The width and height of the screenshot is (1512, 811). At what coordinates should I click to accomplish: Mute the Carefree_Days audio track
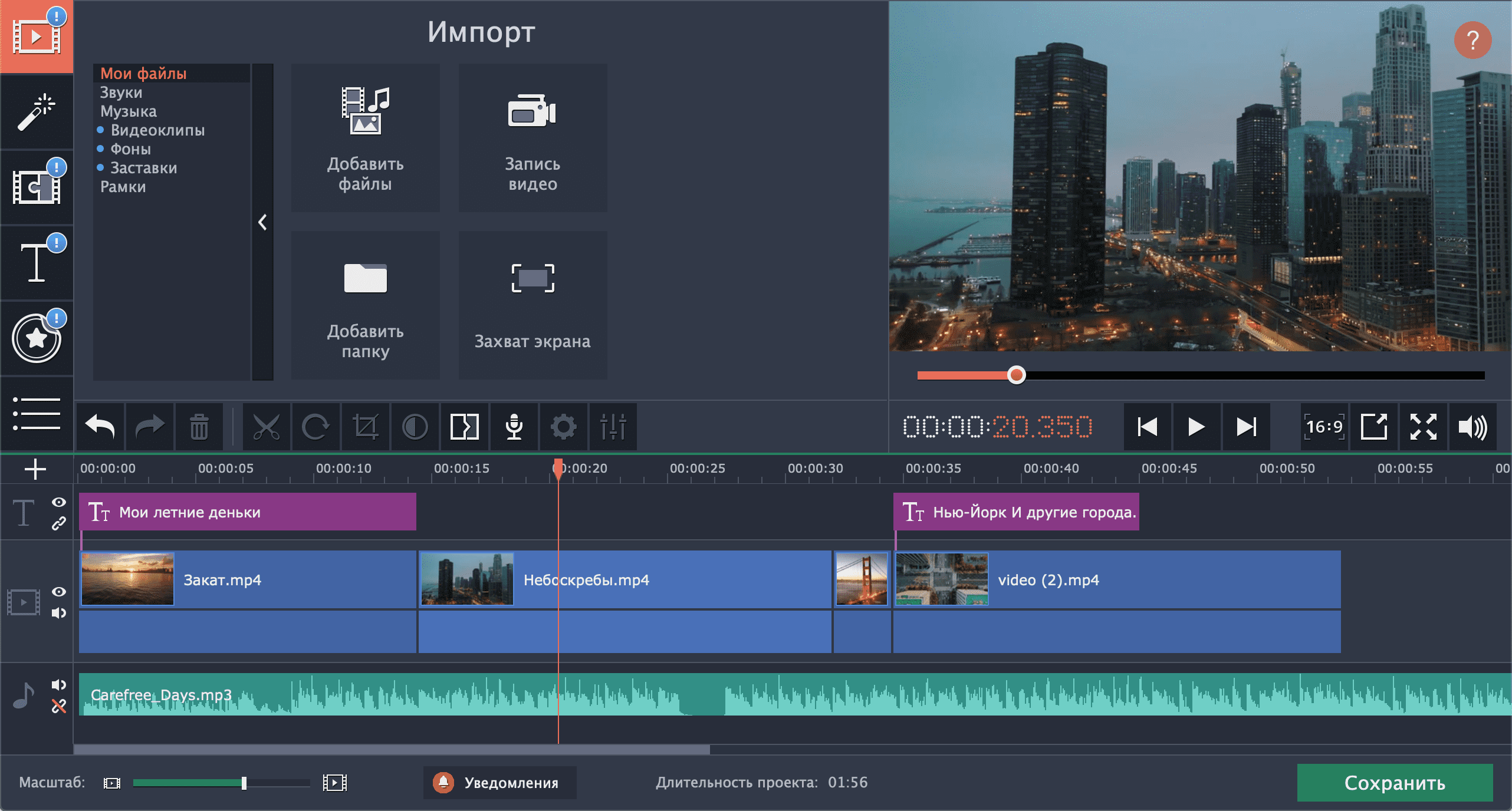[x=58, y=685]
